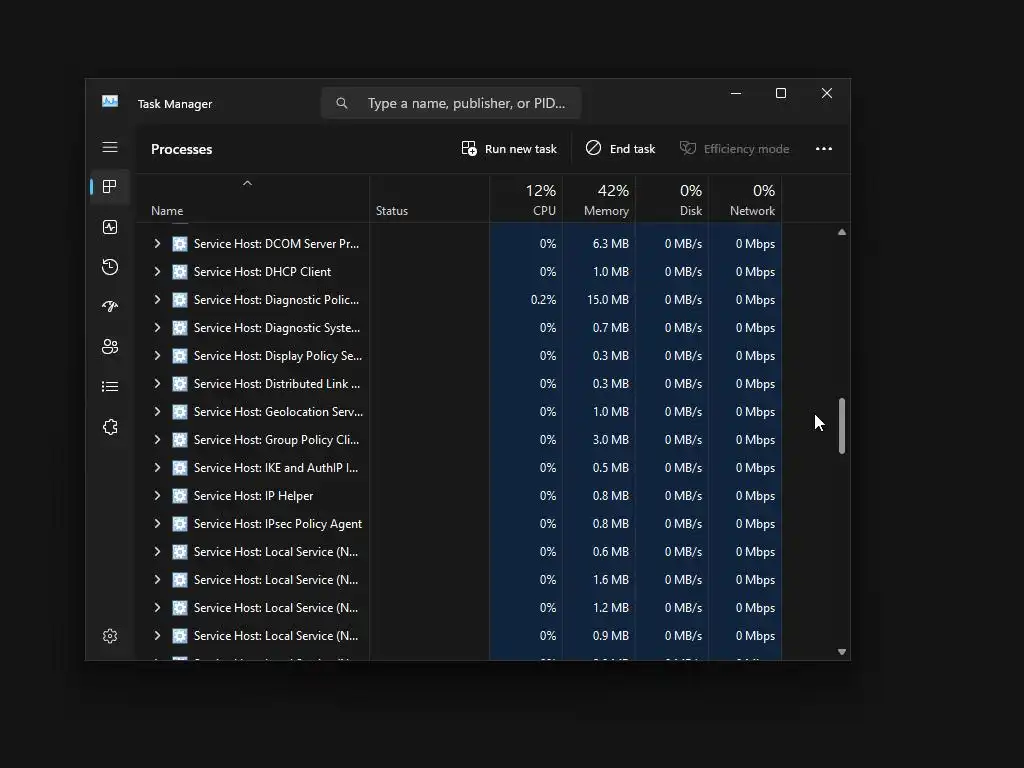
Task: Open the Details list sidebar icon
Action: (x=110, y=387)
